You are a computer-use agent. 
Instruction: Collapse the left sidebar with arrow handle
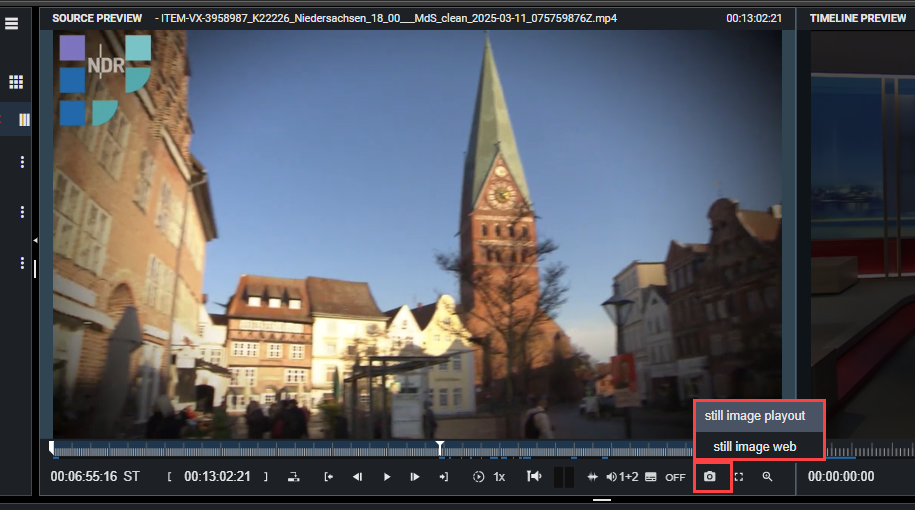(x=36, y=240)
